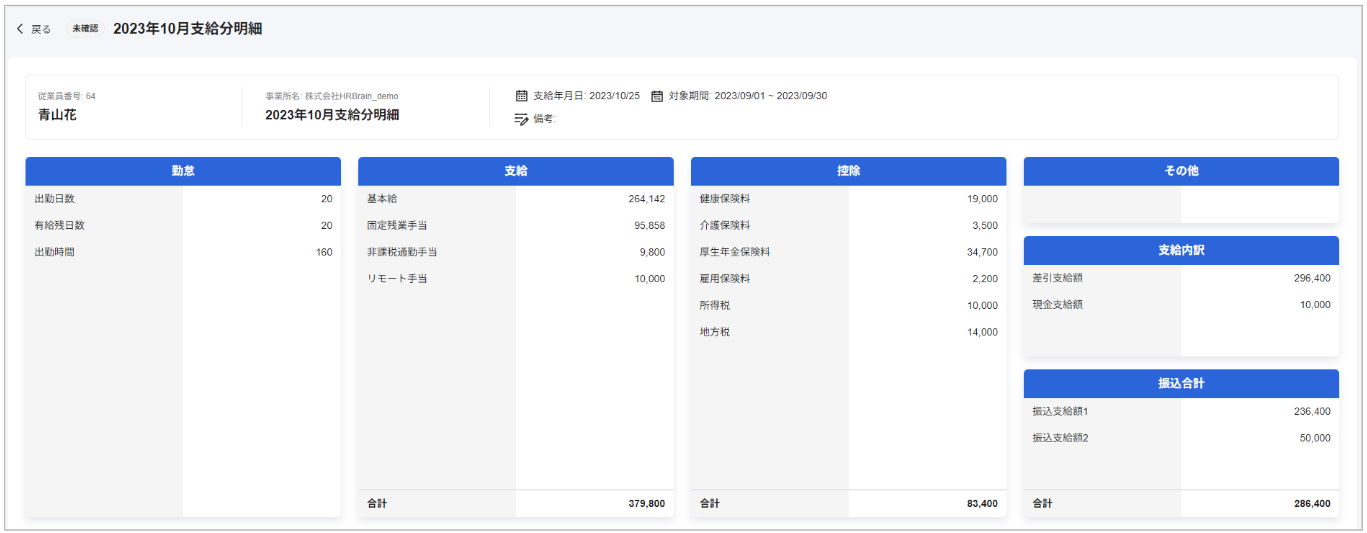Click the back chevron arrow icon
This screenshot has width=1367, height=533.
20,29
